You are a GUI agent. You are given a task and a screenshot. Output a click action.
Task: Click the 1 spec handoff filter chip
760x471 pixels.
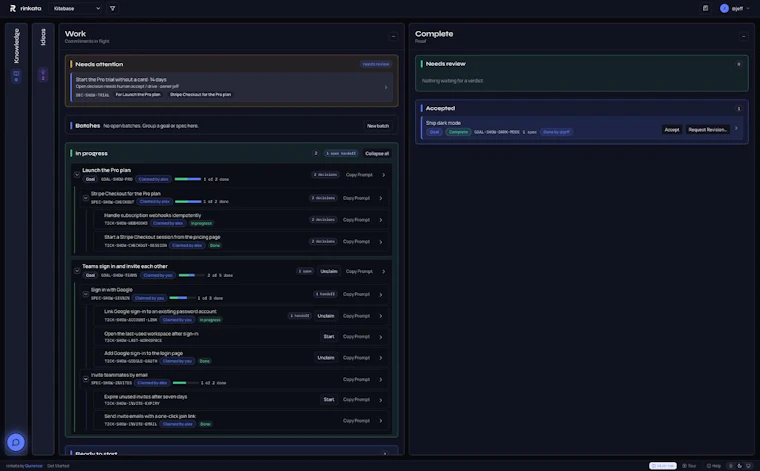(341, 153)
